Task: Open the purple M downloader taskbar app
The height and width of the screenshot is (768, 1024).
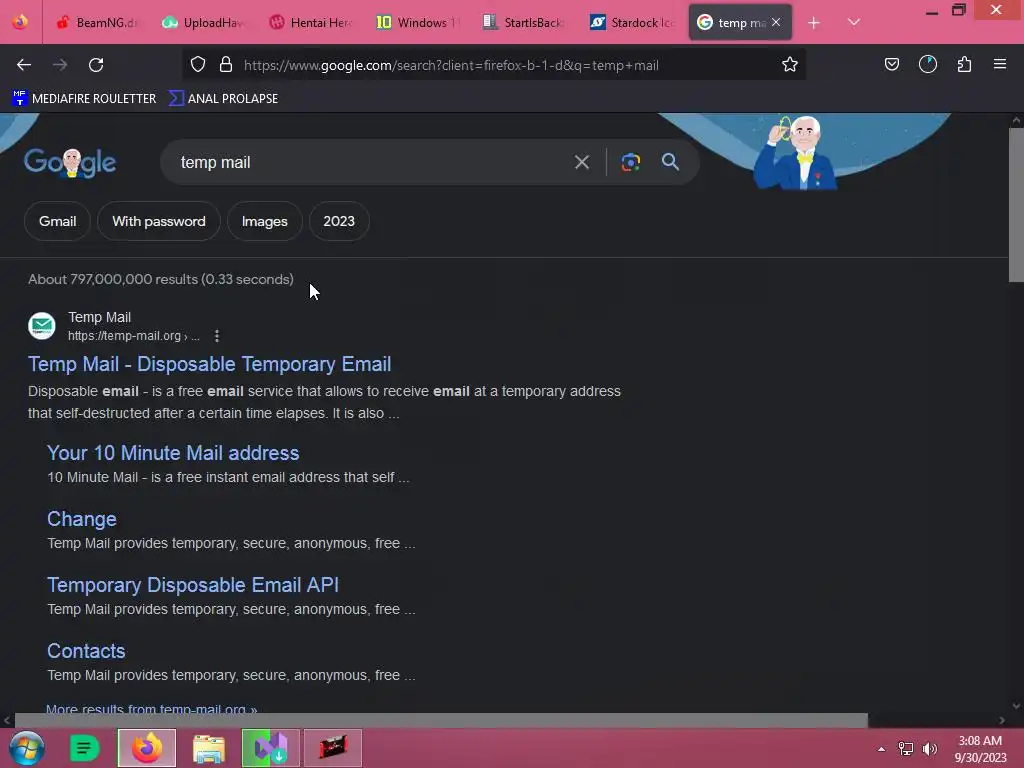Action: (x=271, y=748)
